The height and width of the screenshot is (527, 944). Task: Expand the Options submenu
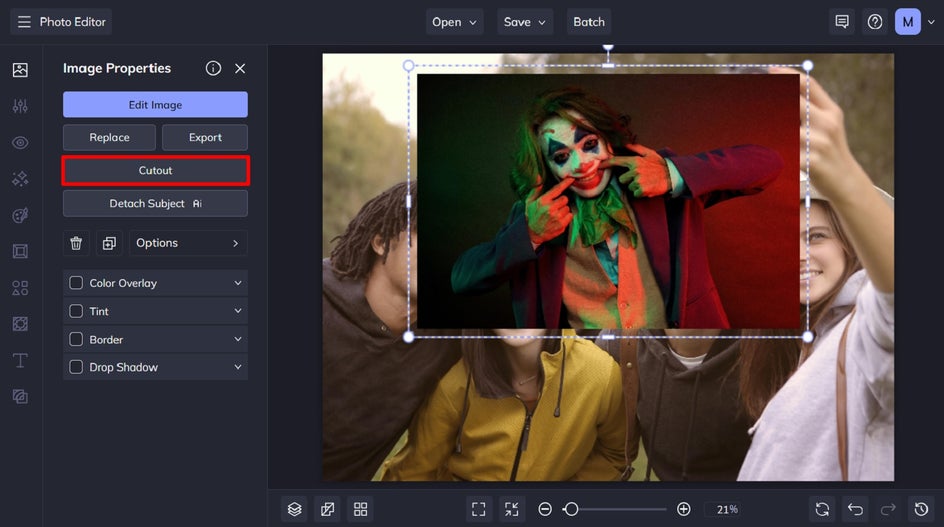188,243
